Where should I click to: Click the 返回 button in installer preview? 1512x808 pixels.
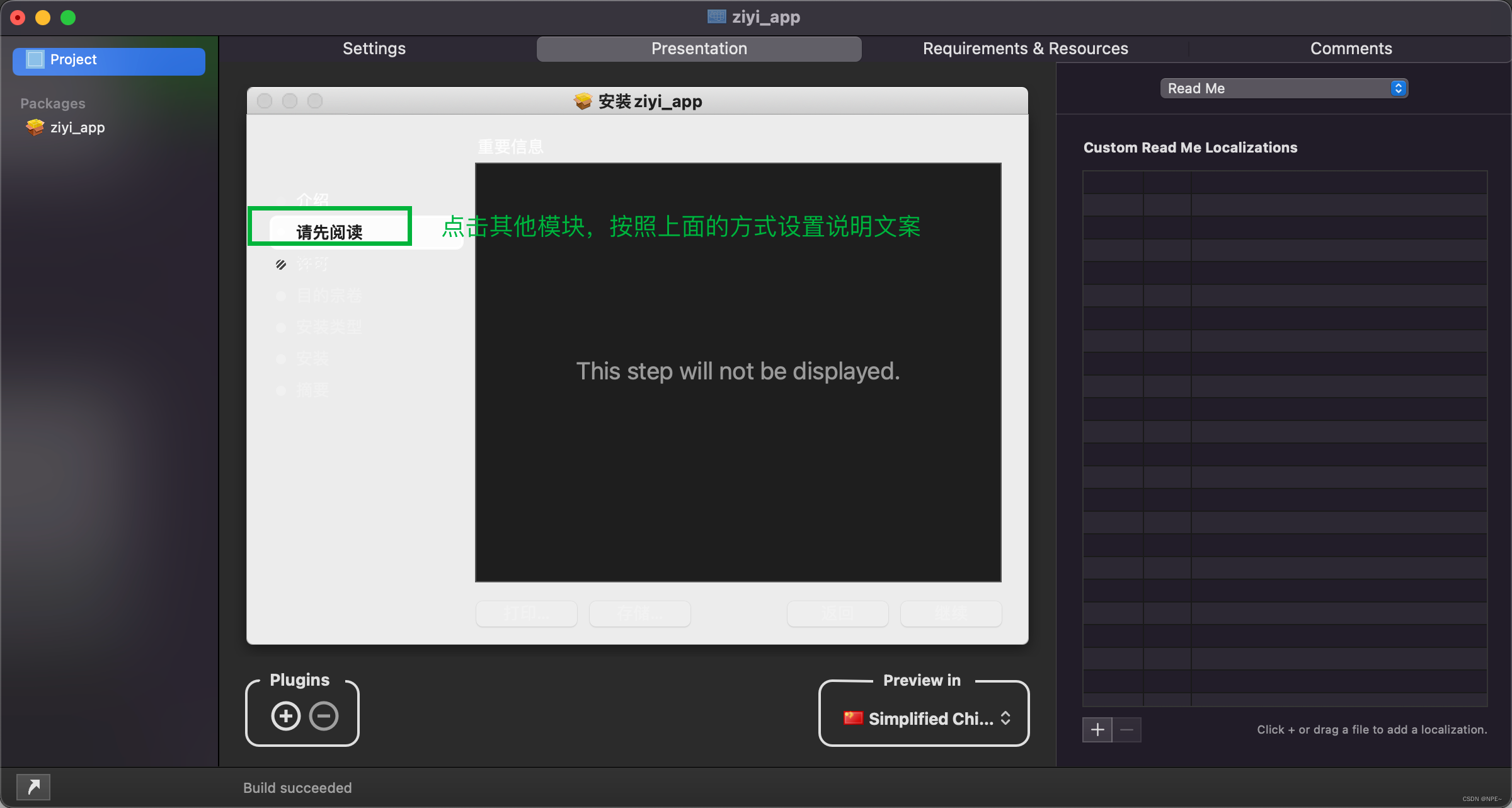point(837,613)
